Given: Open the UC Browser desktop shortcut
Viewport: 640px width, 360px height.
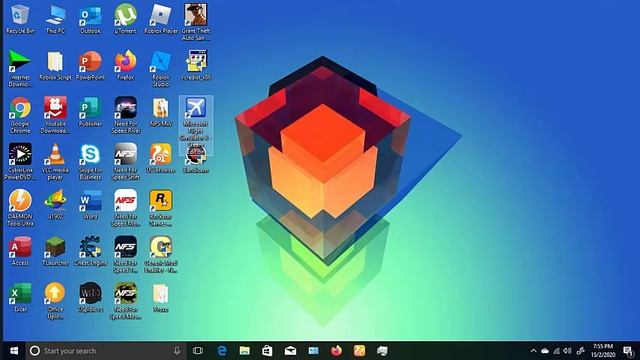Looking at the screenshot, I should point(160,158).
